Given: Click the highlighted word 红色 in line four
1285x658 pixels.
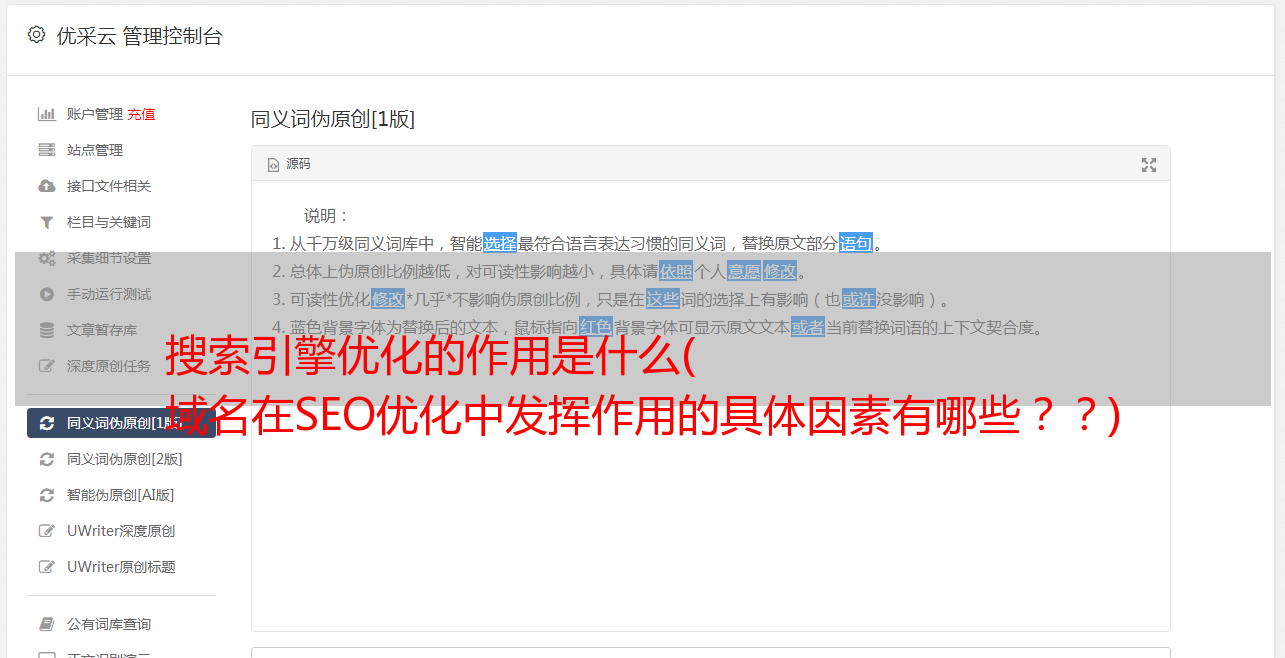Looking at the screenshot, I should [595, 327].
